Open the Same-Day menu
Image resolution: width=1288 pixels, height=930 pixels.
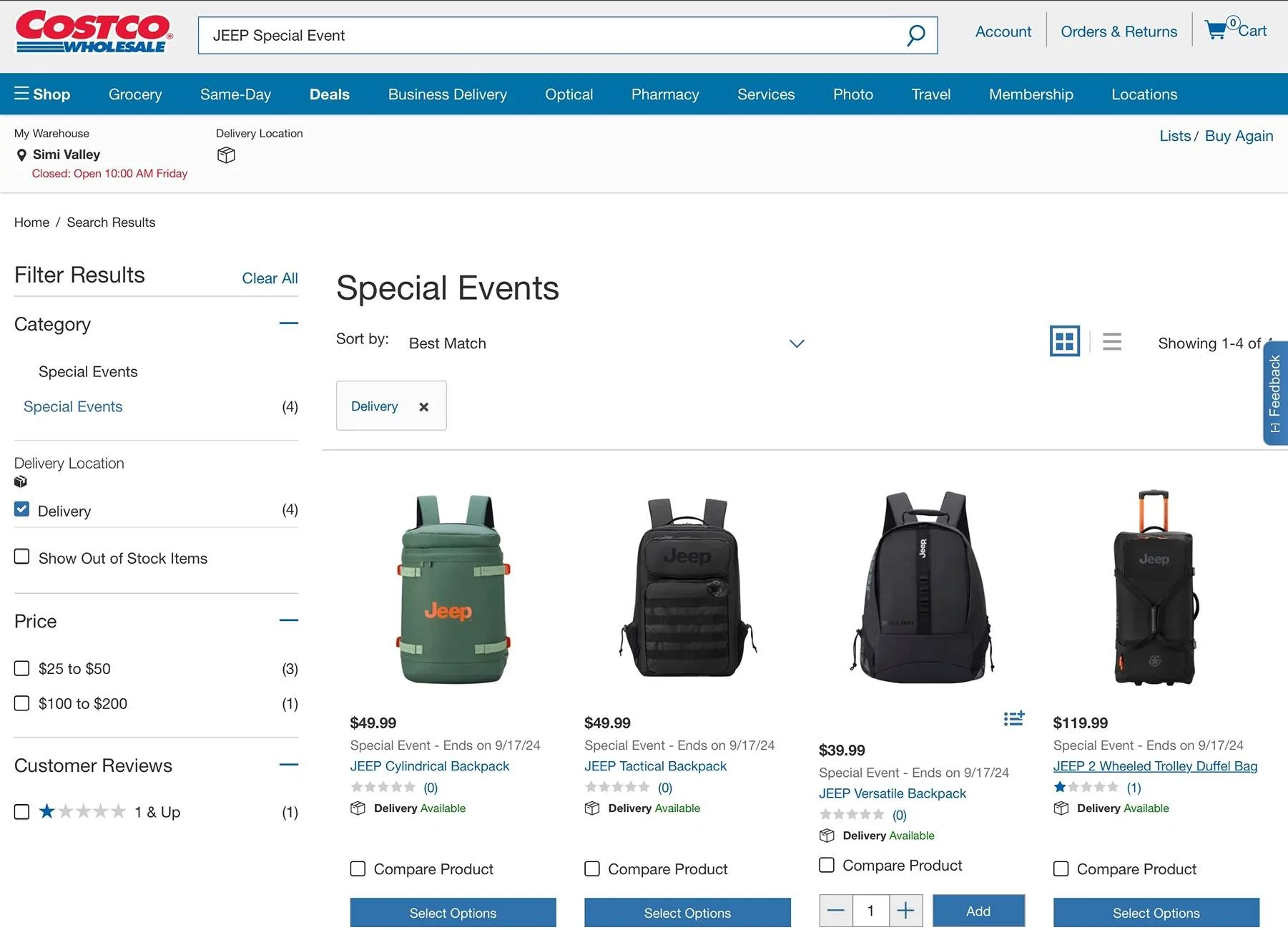pos(236,94)
